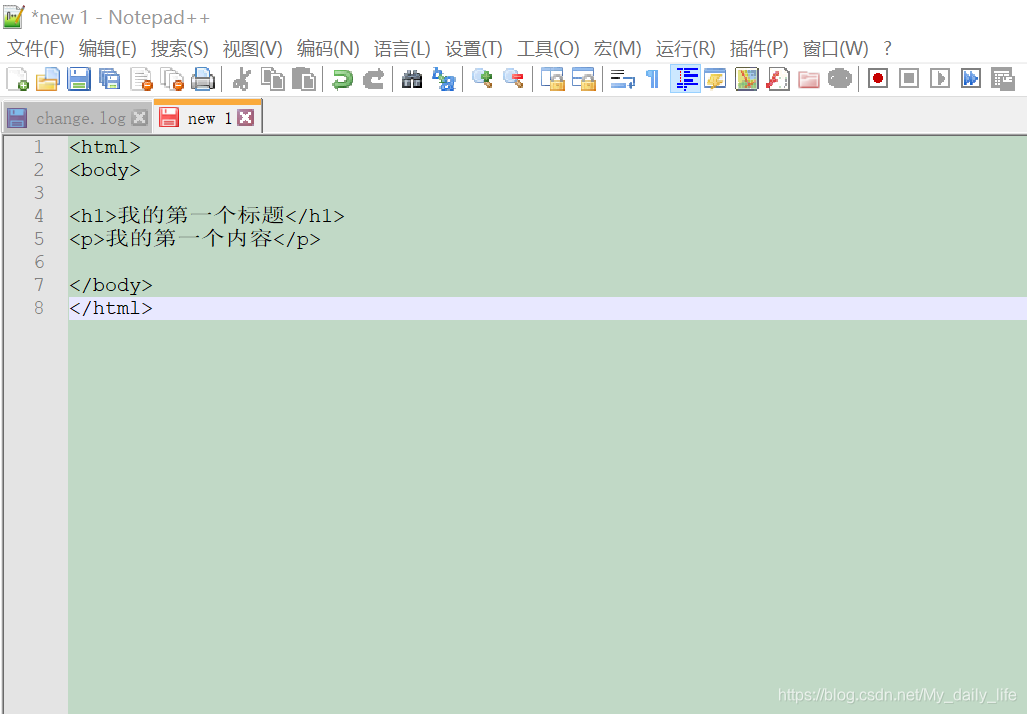Close the change.log tab
The height and width of the screenshot is (714, 1027).
138,117
